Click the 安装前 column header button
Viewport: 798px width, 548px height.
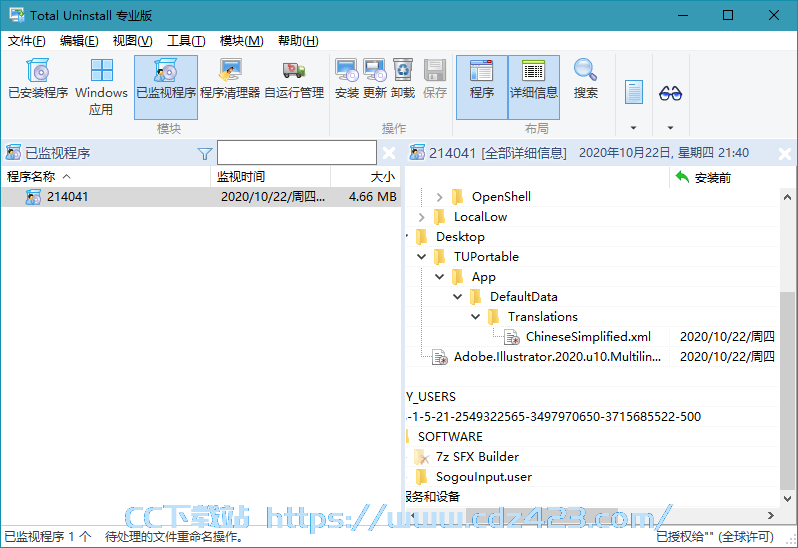(724, 178)
